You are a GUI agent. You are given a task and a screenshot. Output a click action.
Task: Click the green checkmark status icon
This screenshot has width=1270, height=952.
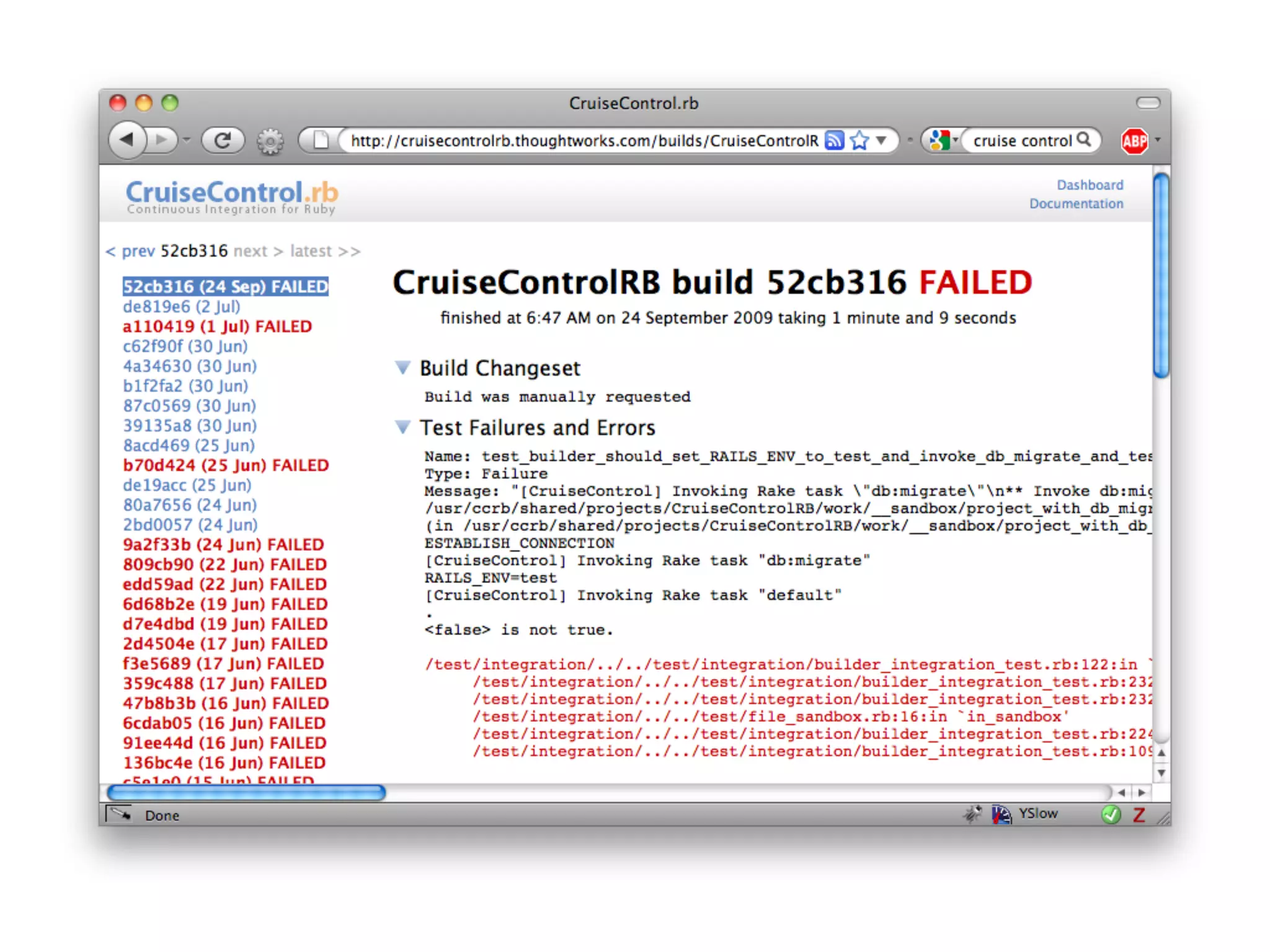pyautogui.click(x=1111, y=814)
